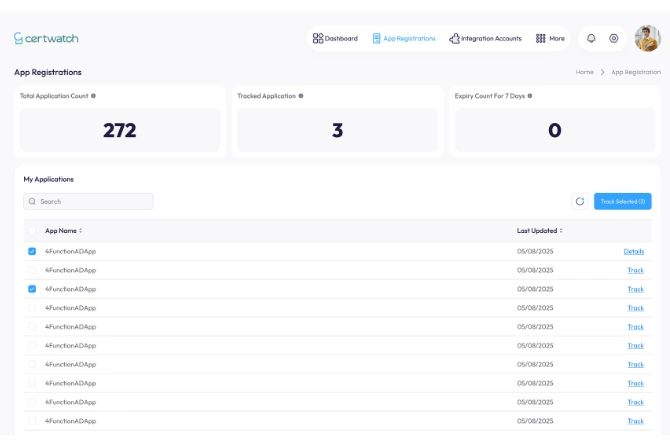The width and height of the screenshot is (670, 447).
Task: Open the App Registrations nav item
Action: click(x=404, y=38)
